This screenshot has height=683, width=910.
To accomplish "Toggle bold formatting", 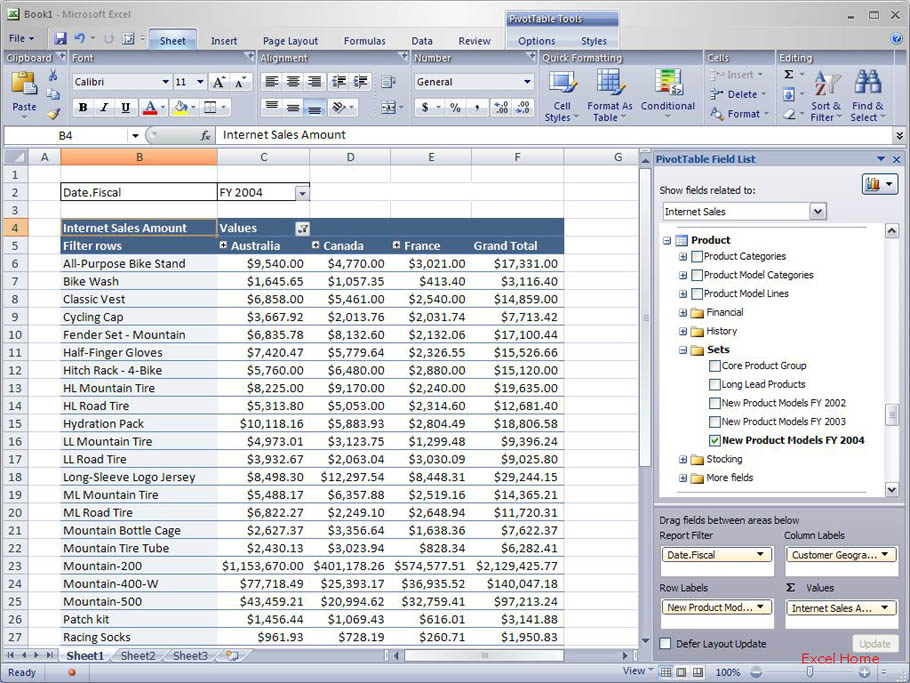I will click(83, 107).
